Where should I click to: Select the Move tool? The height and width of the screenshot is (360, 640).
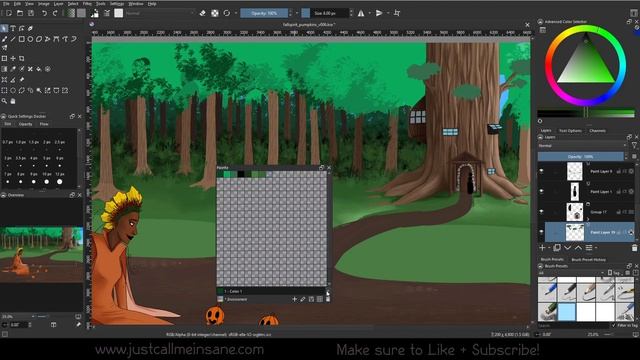[13, 58]
